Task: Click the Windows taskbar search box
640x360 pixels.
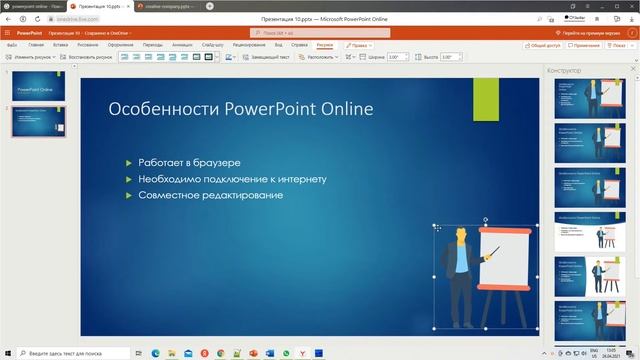Action: pyautogui.click(x=73, y=353)
